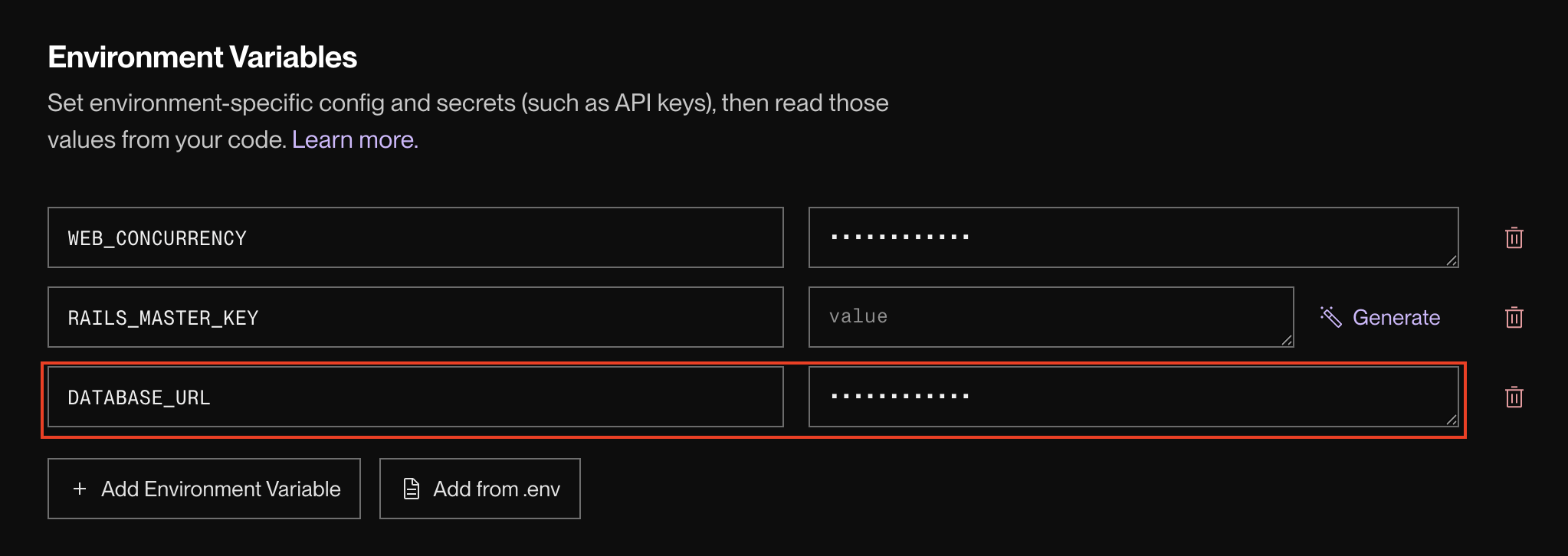The image size is (1568, 556).
Task: Remove DATABASE_URL using its trash icon
Action: pyautogui.click(x=1514, y=397)
